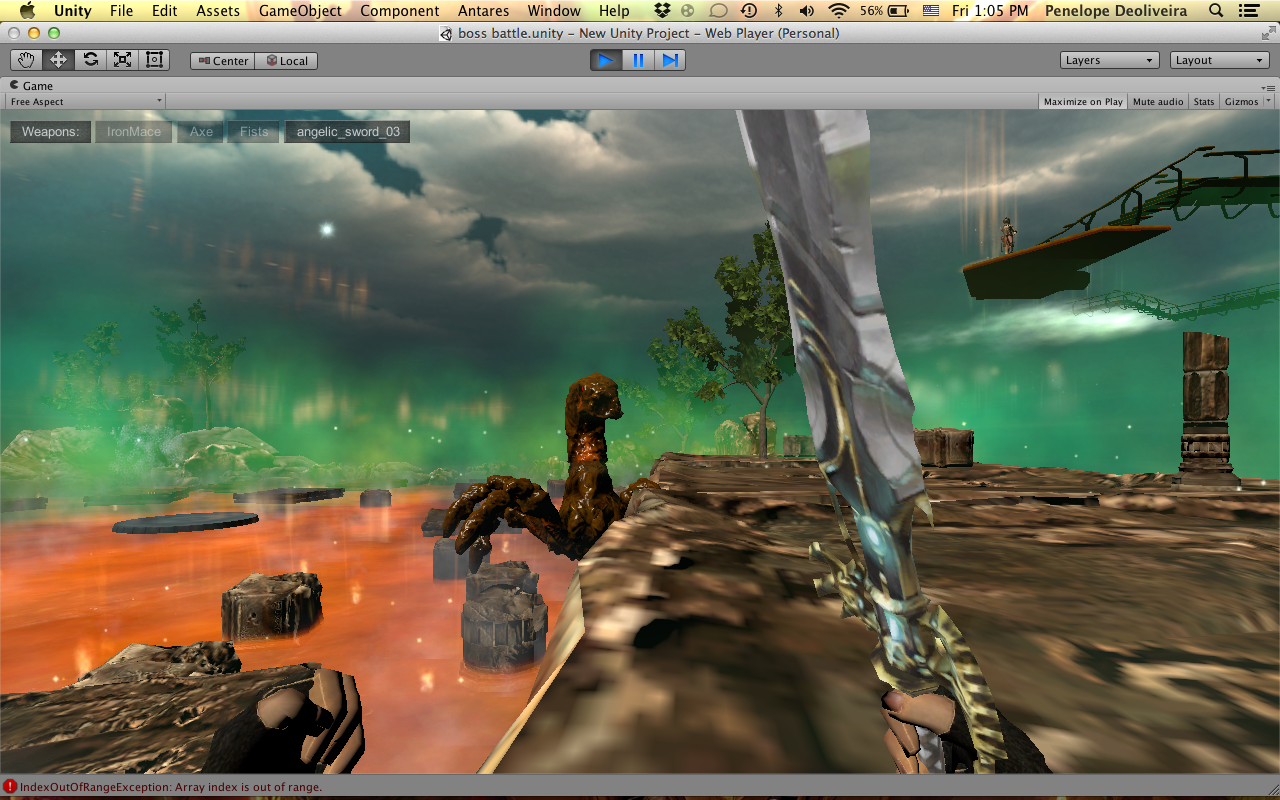Toggle the Stats overlay

coord(1204,102)
